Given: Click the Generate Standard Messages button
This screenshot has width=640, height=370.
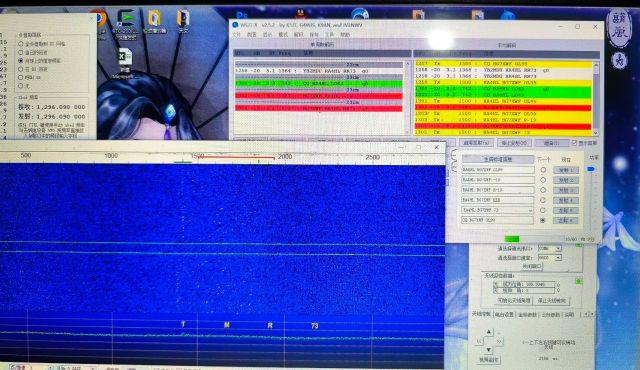Looking at the screenshot, I should pos(498,159).
